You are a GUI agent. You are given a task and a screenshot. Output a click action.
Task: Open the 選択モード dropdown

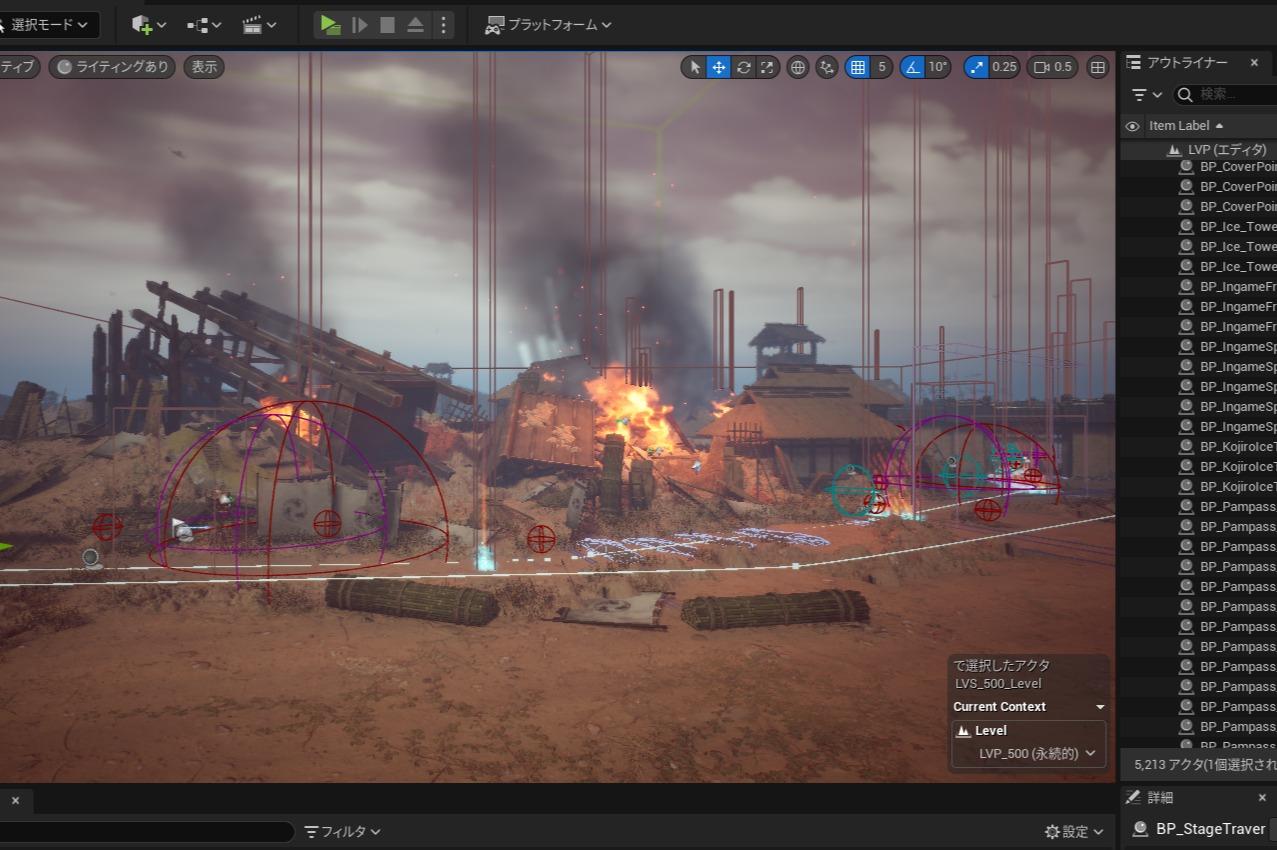49,25
